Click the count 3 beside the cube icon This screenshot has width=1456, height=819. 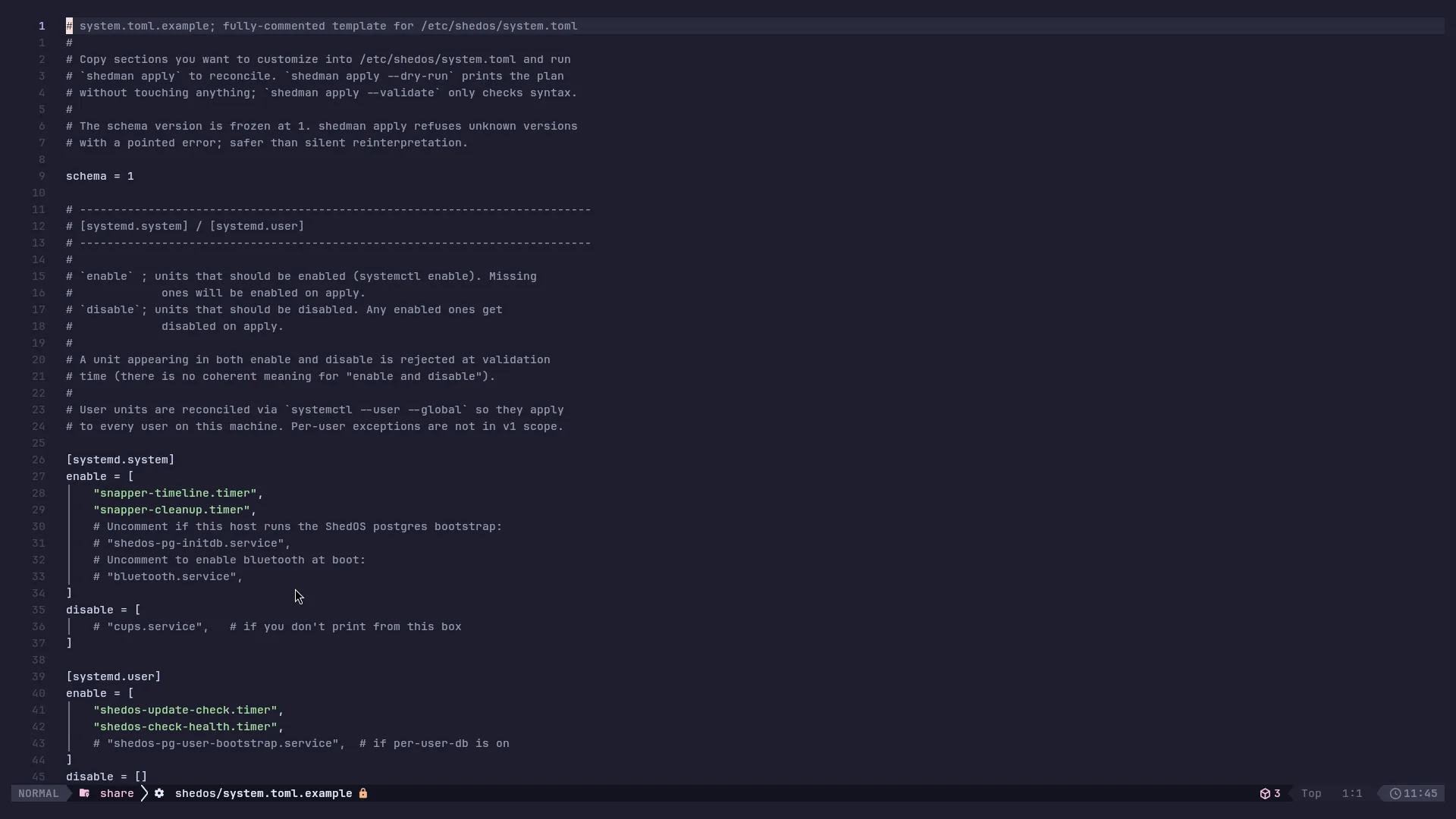(x=1277, y=793)
